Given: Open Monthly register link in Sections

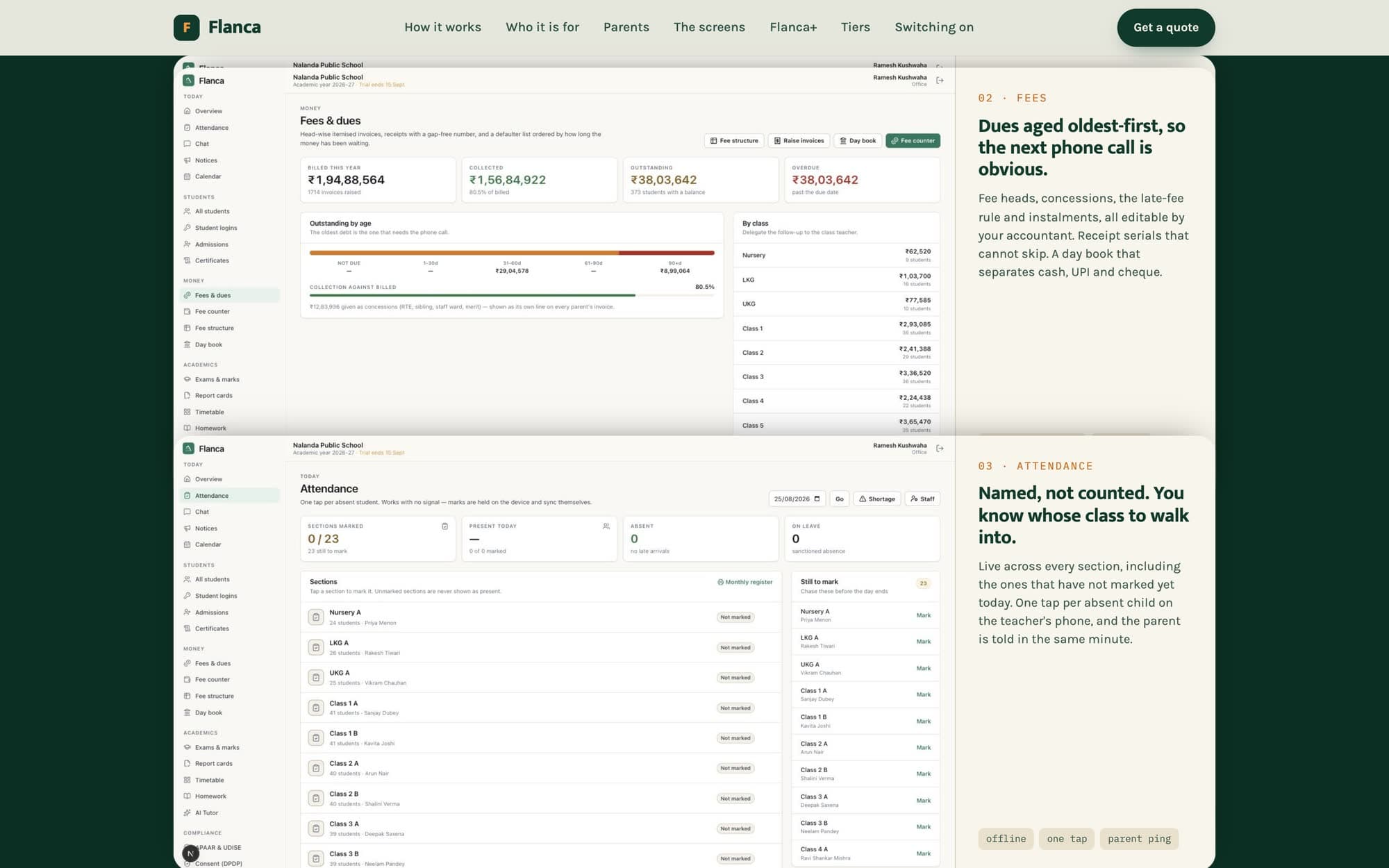Looking at the screenshot, I should [x=745, y=582].
